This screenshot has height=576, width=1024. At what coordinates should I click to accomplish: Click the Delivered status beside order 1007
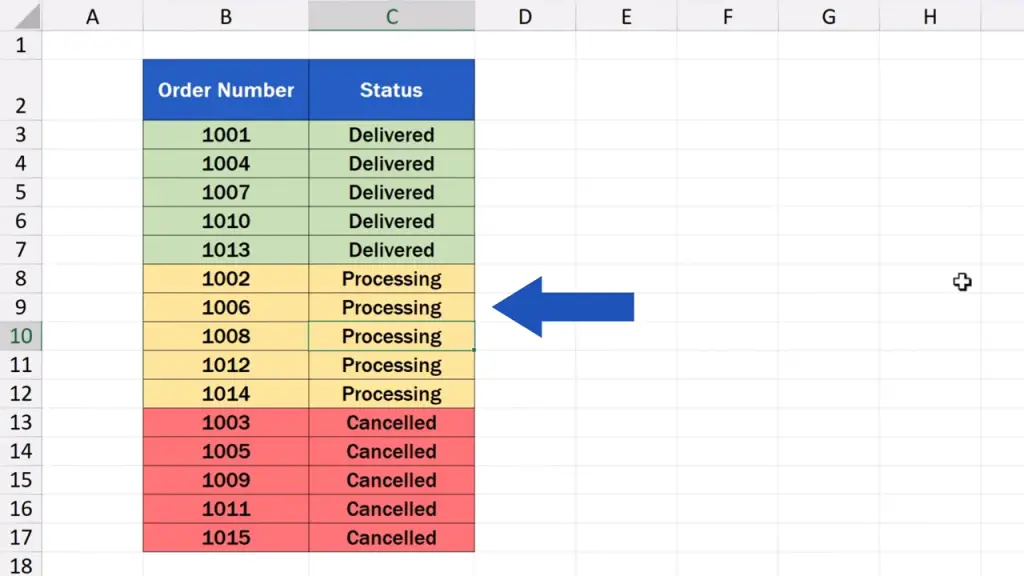(391, 192)
